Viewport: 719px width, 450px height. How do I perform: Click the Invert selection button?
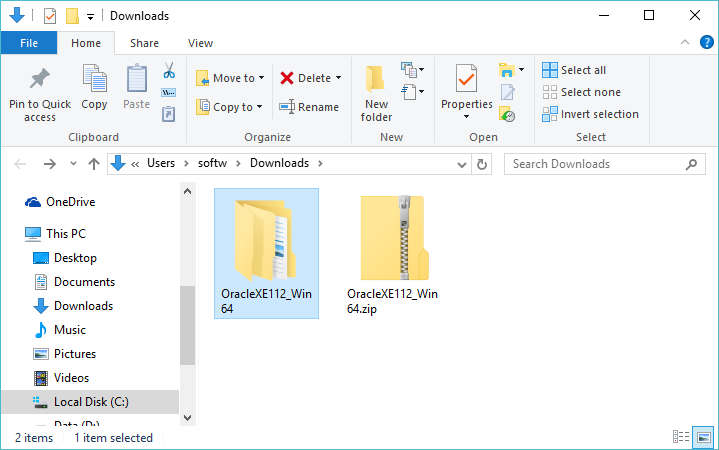tap(591, 114)
